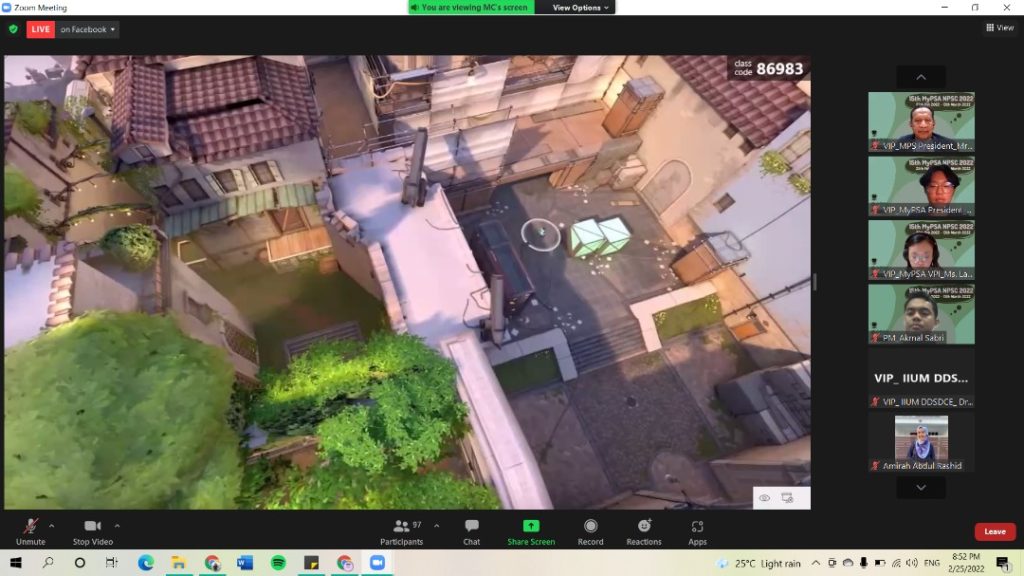Leave the meeting
1024x576 pixels.
pyautogui.click(x=994, y=531)
